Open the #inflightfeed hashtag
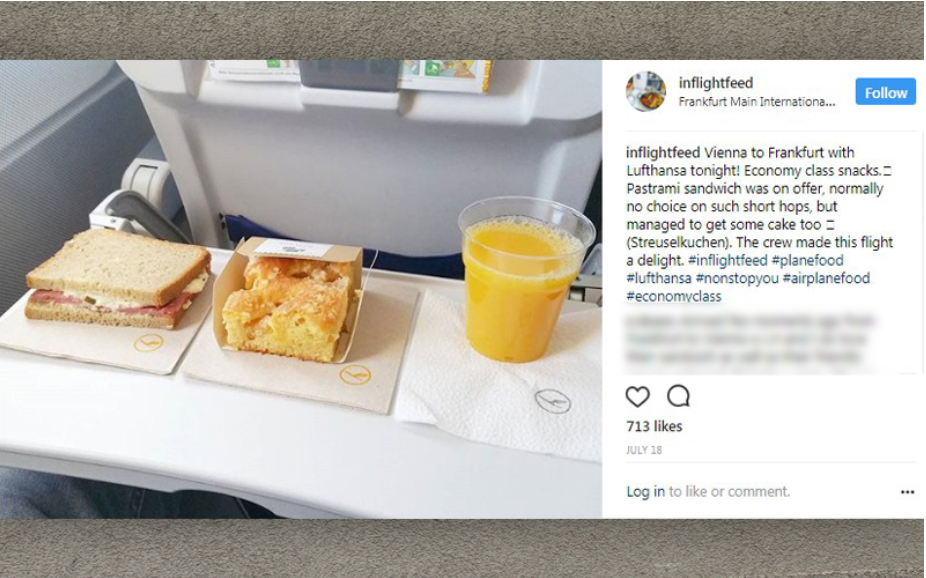Image resolution: width=926 pixels, height=578 pixels. point(728,260)
